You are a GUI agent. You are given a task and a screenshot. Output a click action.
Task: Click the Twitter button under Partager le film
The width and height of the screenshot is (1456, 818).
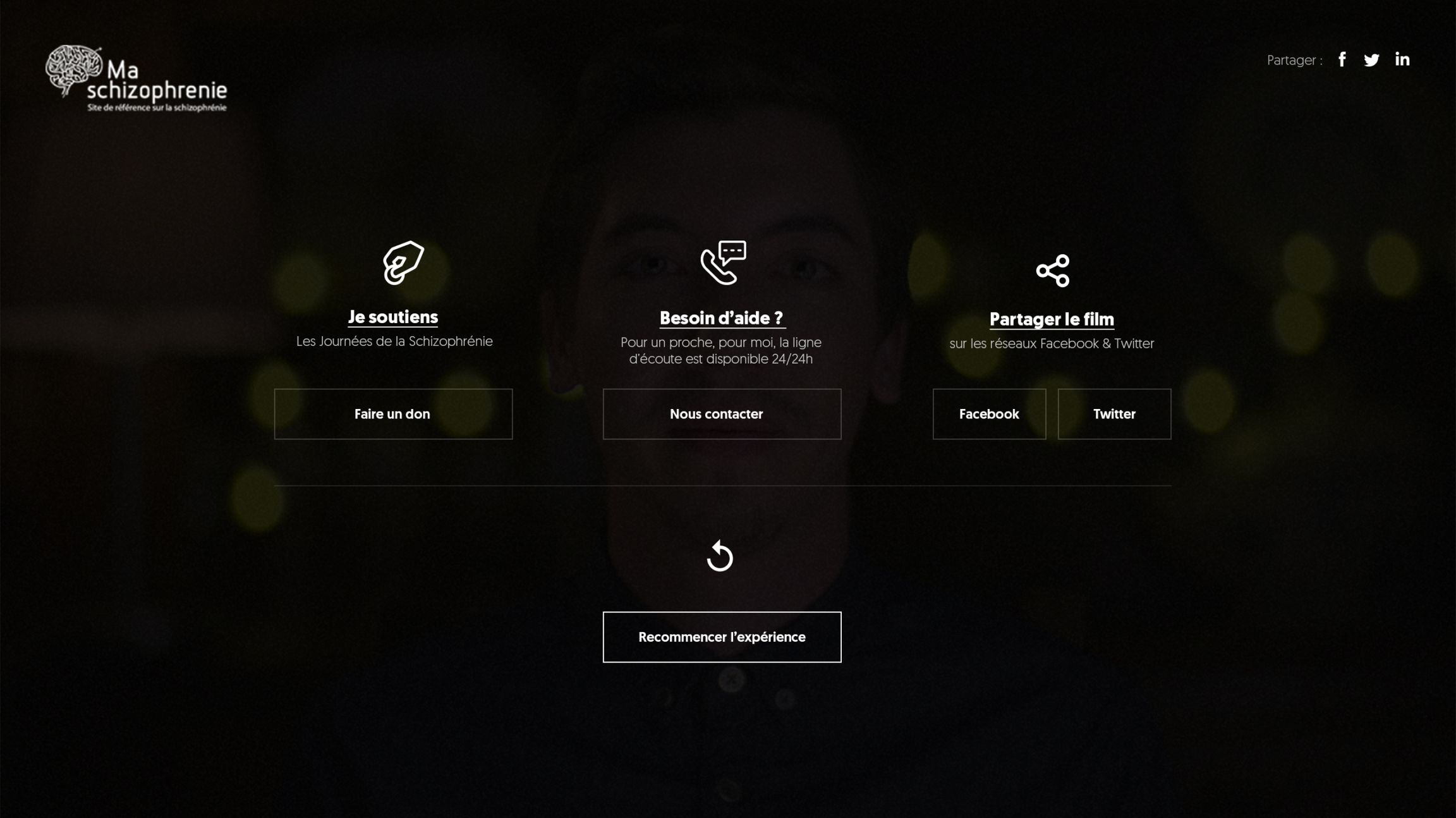[x=1114, y=414]
